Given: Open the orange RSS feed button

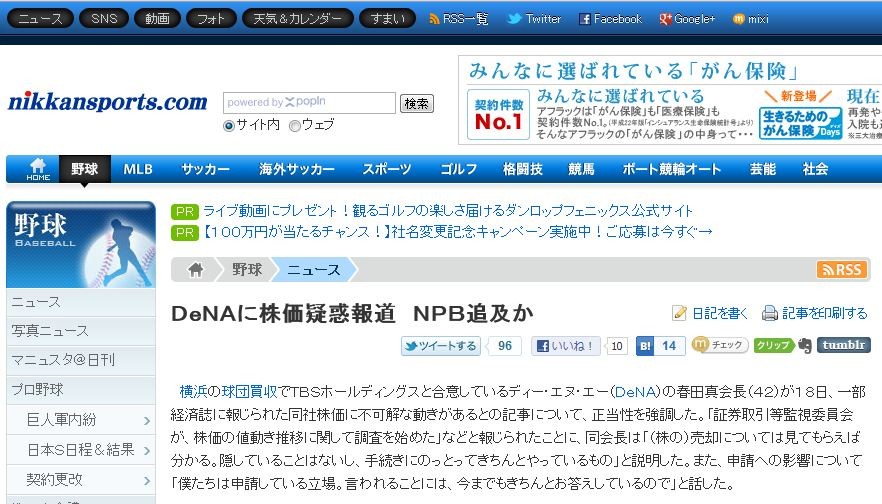Looking at the screenshot, I should point(840,269).
